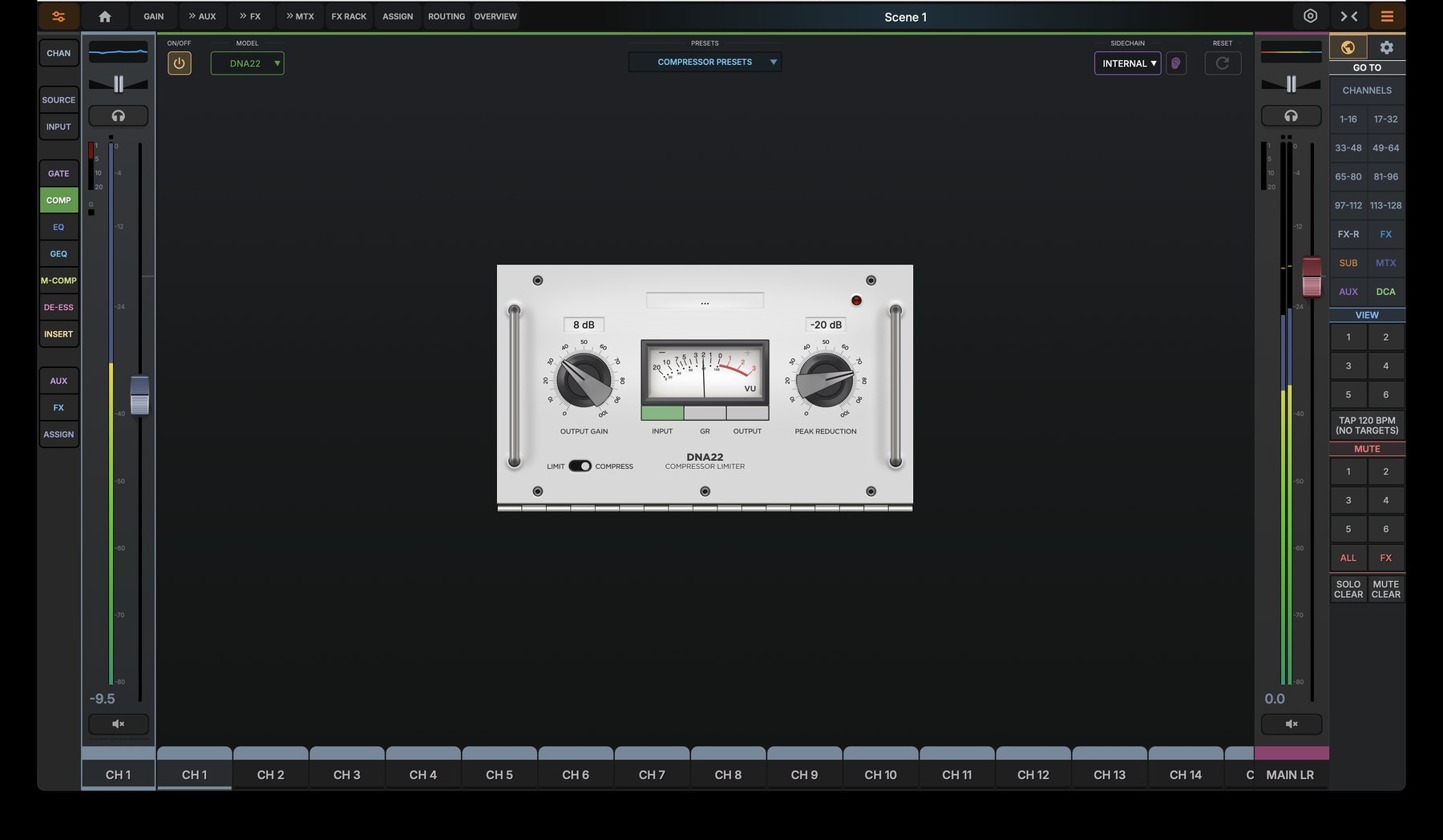1443x840 pixels.
Task: Expand the FX section in top bar
Action: (x=250, y=16)
